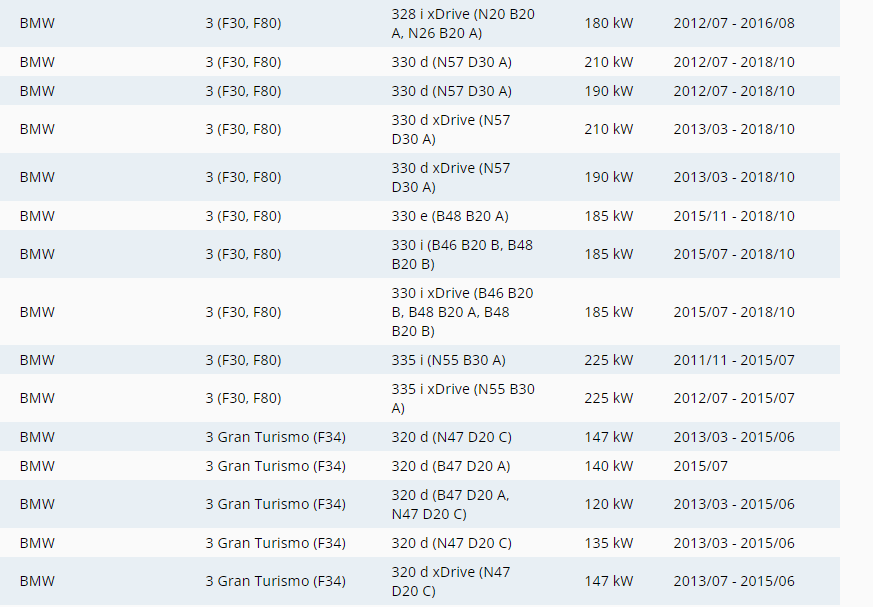This screenshot has width=873, height=607.
Task: Click BMW in the 328 i xDrive row
Action: pos(37,23)
